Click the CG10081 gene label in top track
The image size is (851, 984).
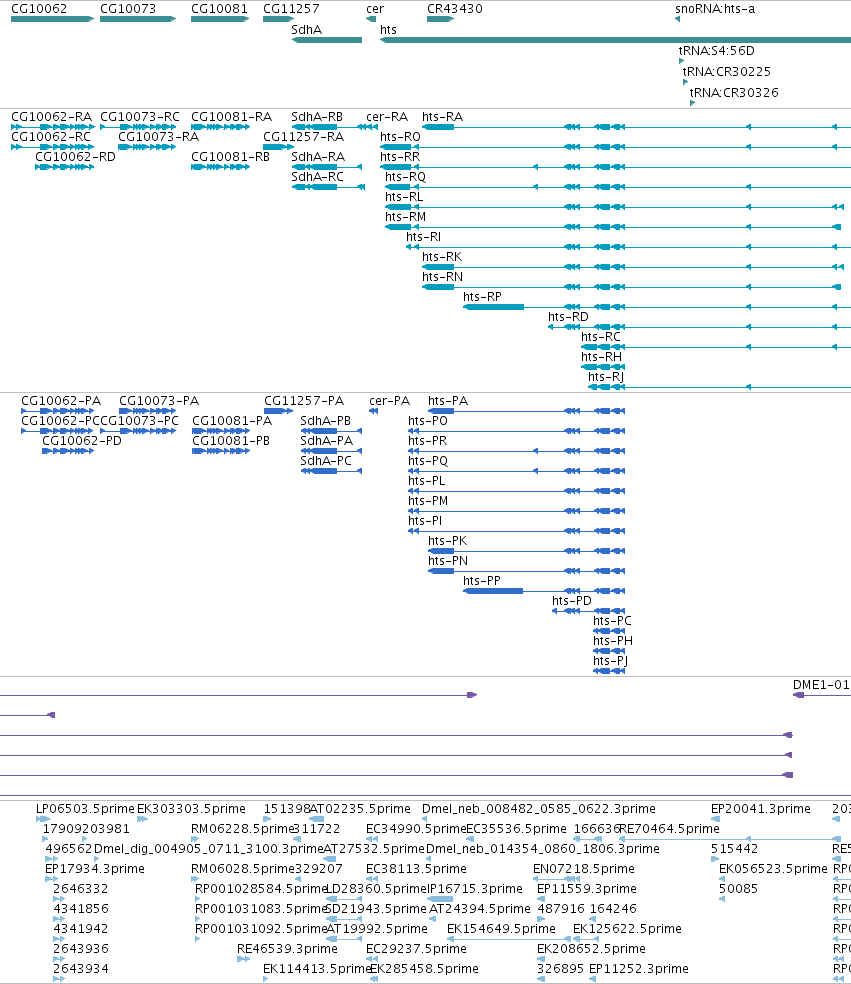point(219,9)
